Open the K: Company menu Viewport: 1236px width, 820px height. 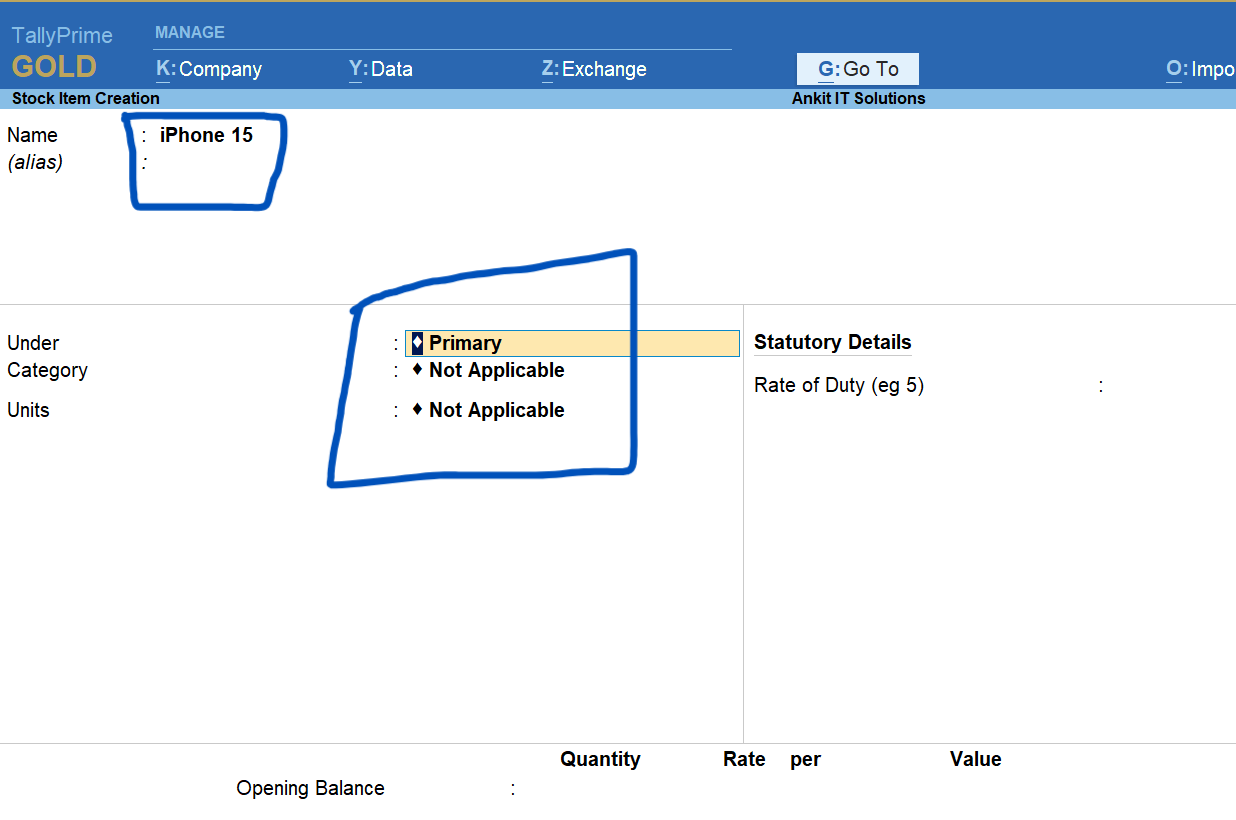209,69
